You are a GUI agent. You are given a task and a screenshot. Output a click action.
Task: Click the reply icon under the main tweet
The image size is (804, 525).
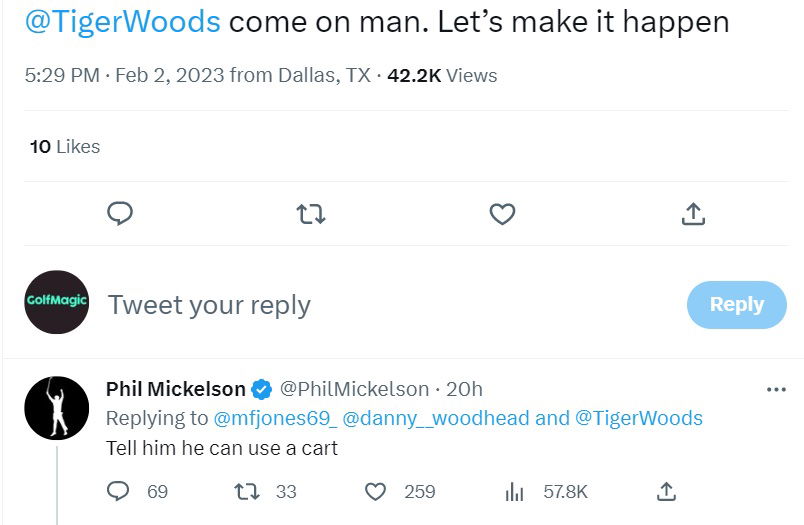[120, 214]
